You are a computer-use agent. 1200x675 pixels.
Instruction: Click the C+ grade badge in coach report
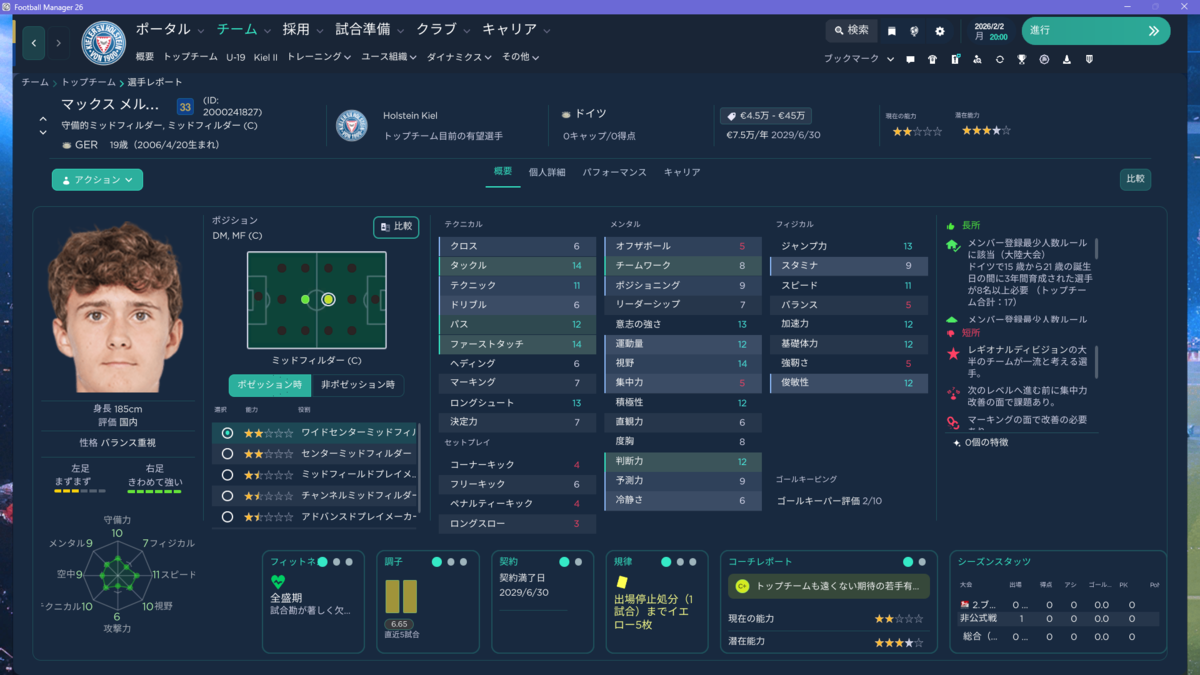[x=742, y=587]
